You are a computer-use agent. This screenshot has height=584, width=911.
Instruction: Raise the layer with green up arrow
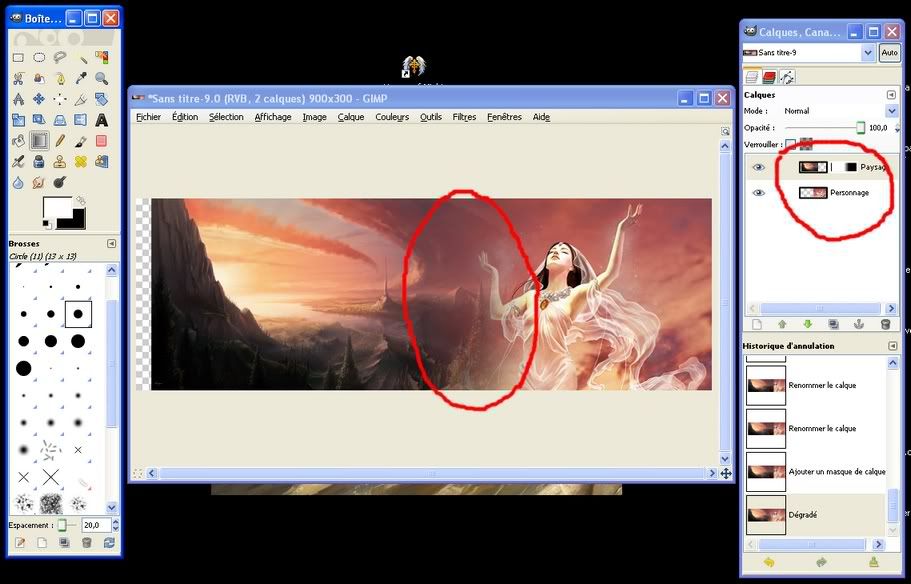click(782, 324)
